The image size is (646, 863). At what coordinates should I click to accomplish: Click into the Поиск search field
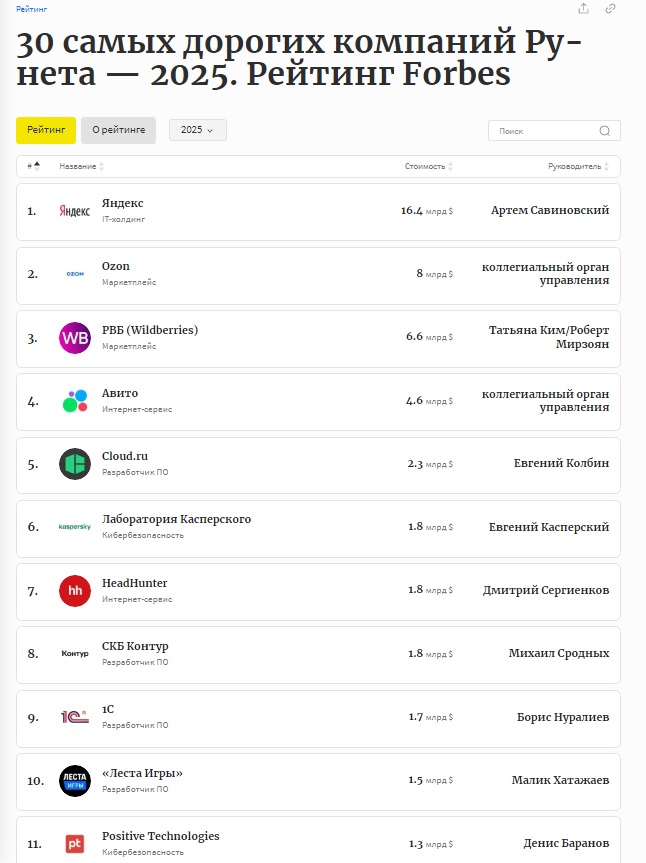click(x=545, y=131)
